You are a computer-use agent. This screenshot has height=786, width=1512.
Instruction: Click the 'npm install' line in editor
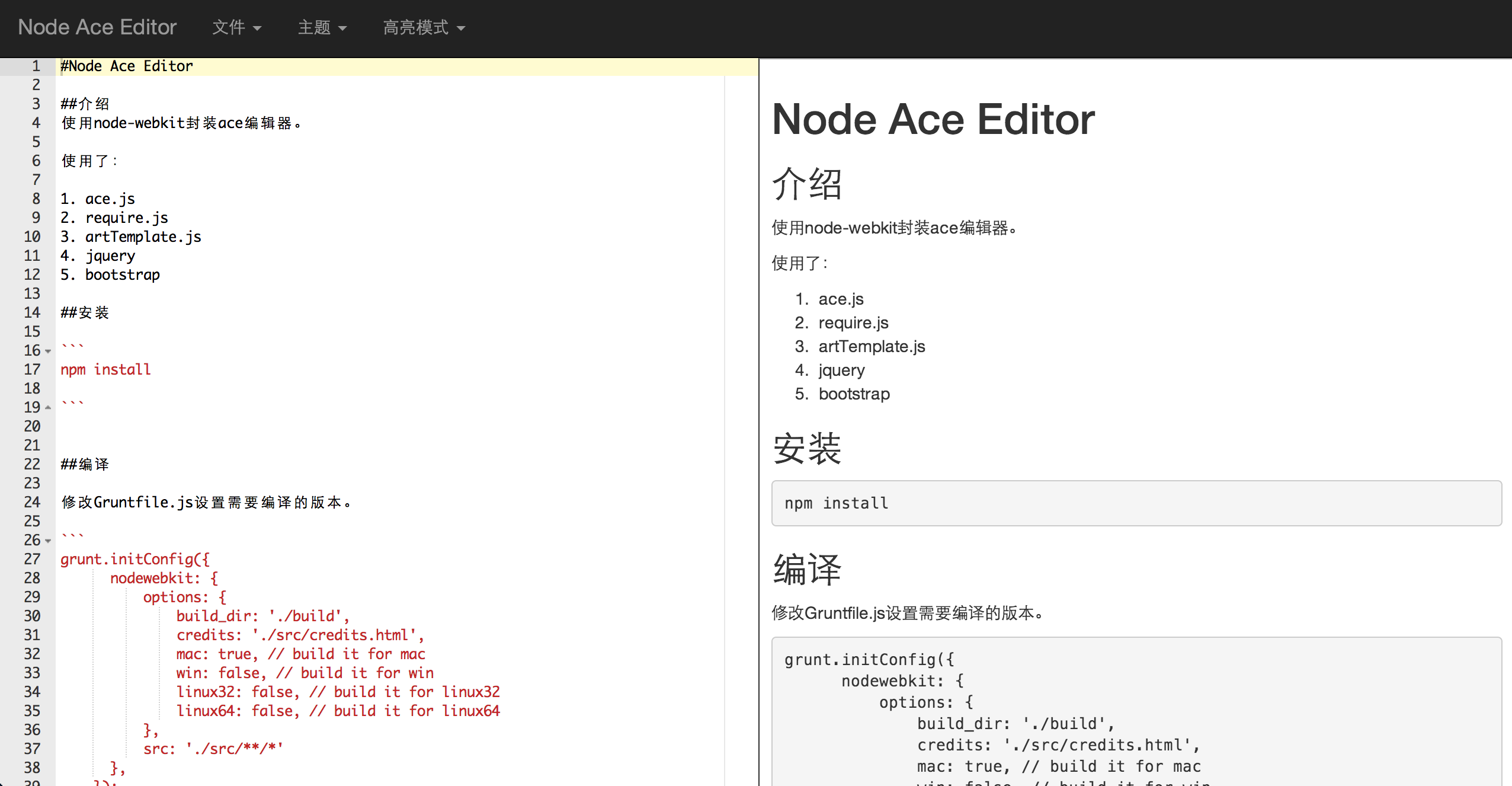point(105,370)
